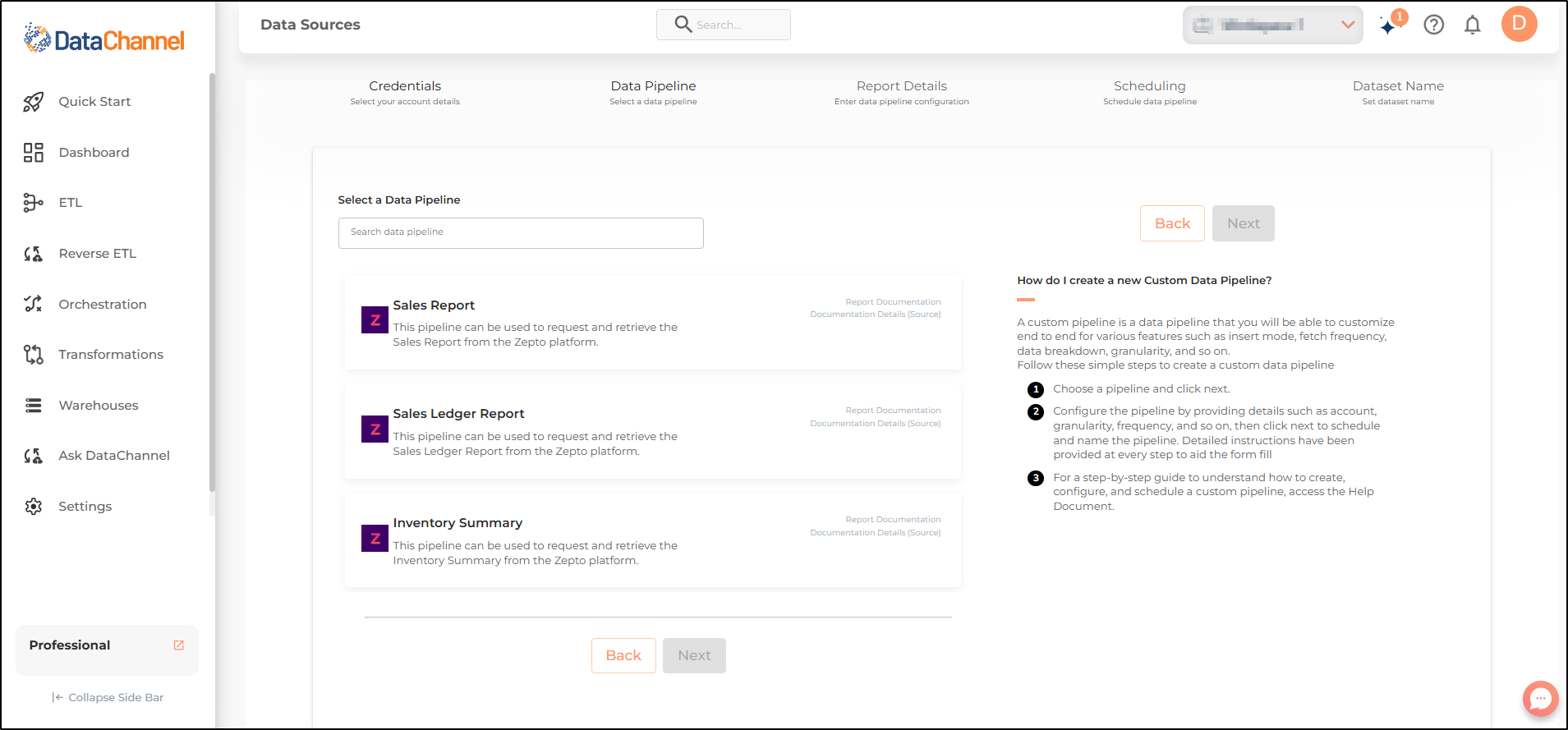This screenshot has width=1568, height=730.
Task: Open Quick Start rocket icon
Action: [x=33, y=102]
